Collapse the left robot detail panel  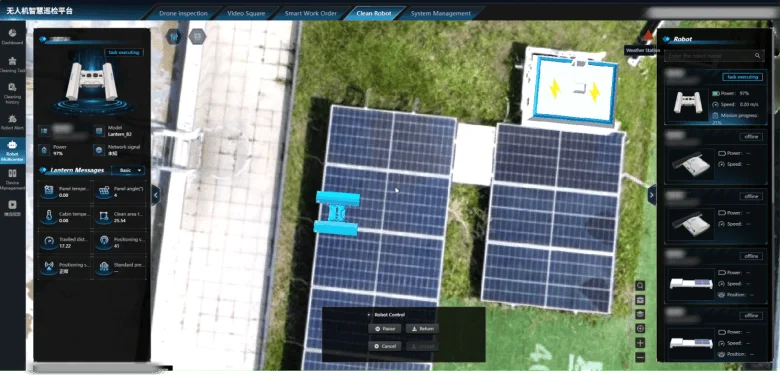click(x=155, y=195)
